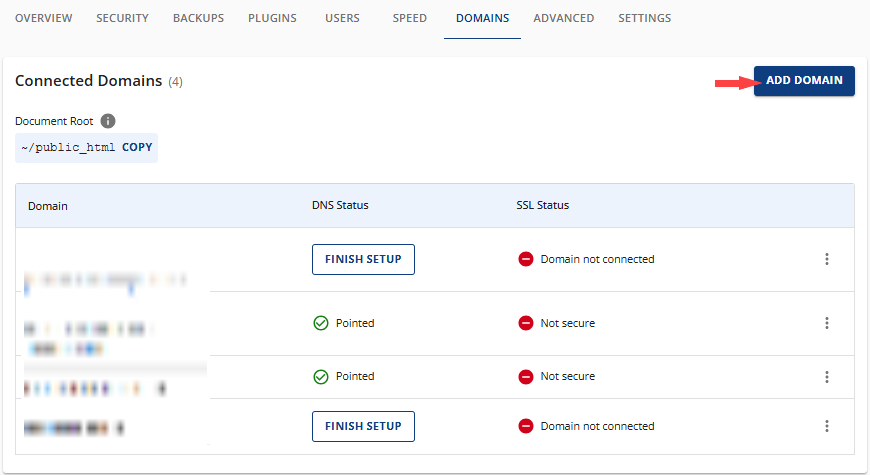Click red Domain not connected icon in first row

click(525, 259)
